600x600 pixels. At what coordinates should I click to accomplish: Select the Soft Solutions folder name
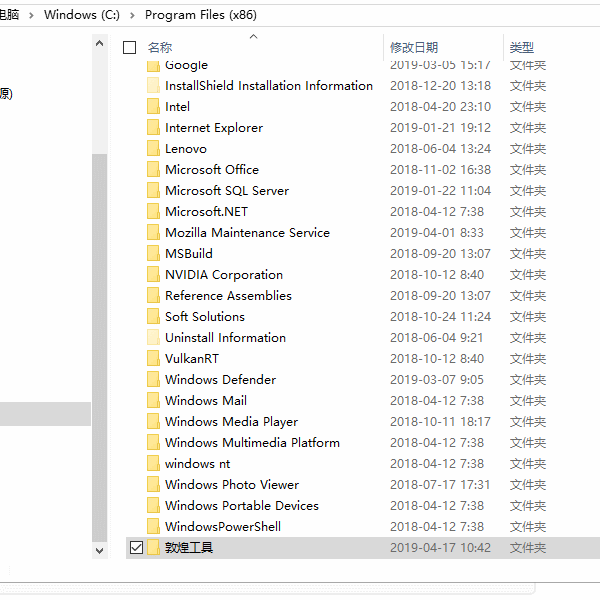point(205,317)
